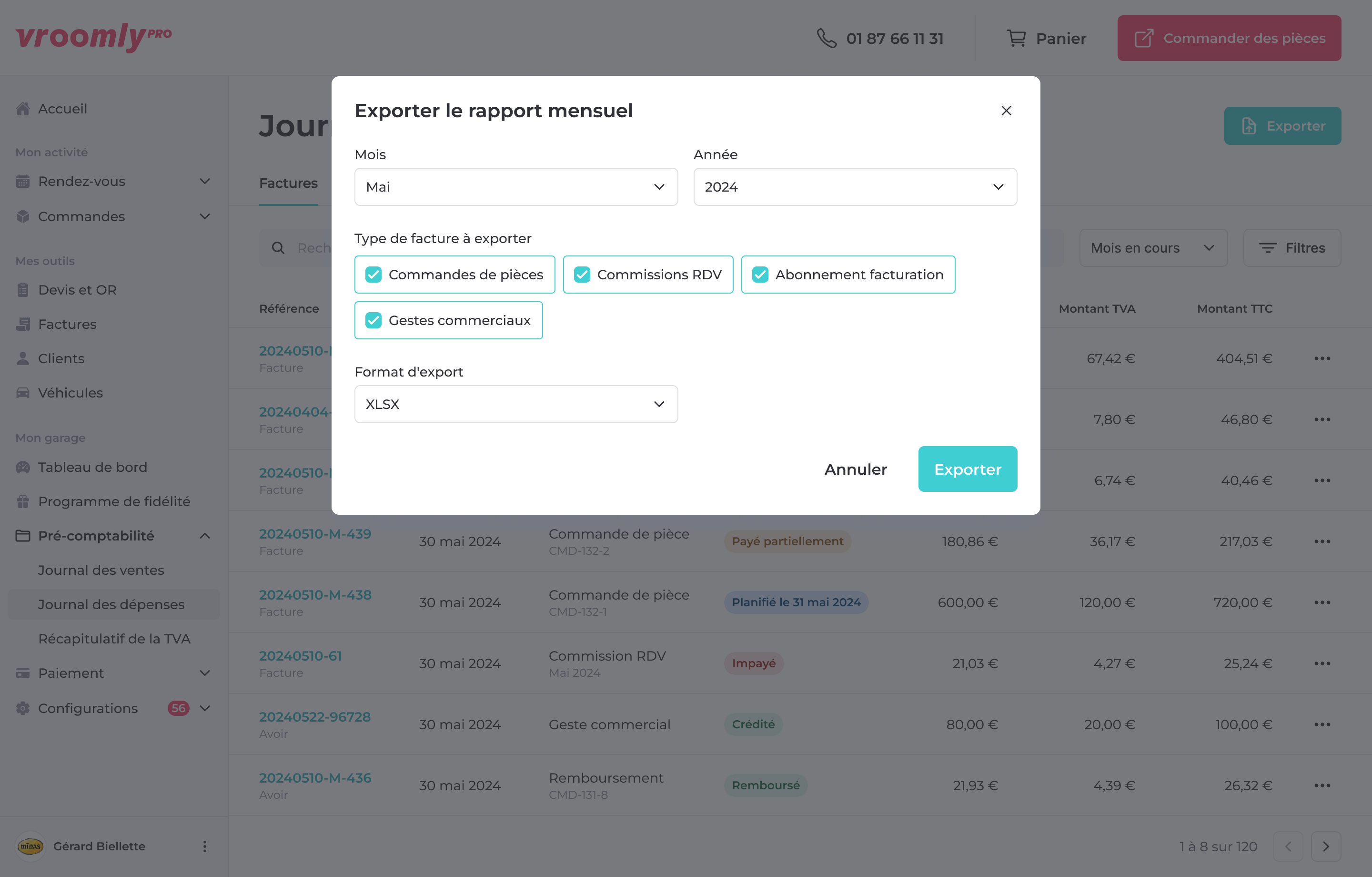Viewport: 1372px width, 877px height.
Task: Open the Année dropdown showing 2024
Action: [855, 187]
